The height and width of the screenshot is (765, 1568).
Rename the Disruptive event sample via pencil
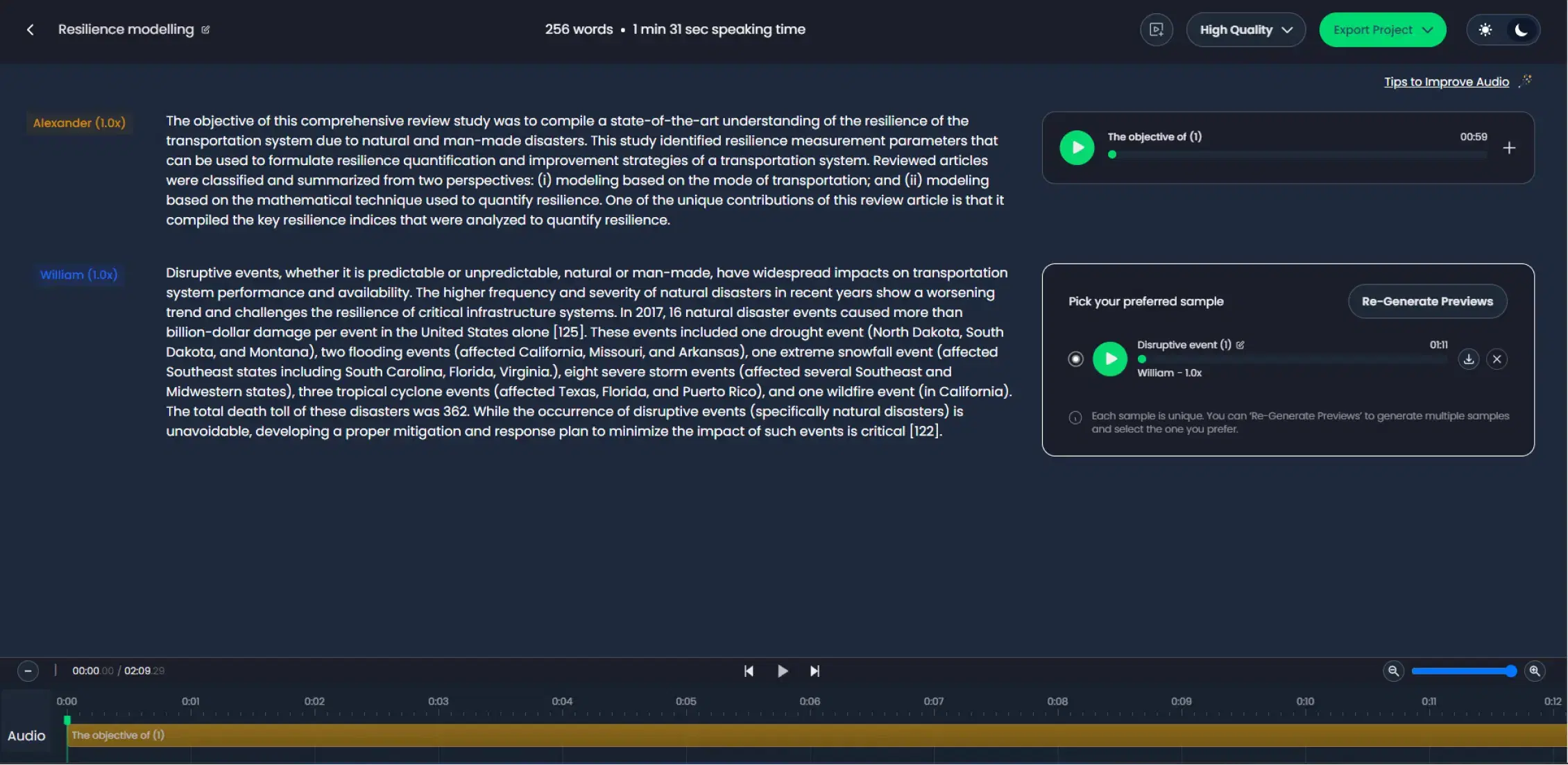point(1240,345)
